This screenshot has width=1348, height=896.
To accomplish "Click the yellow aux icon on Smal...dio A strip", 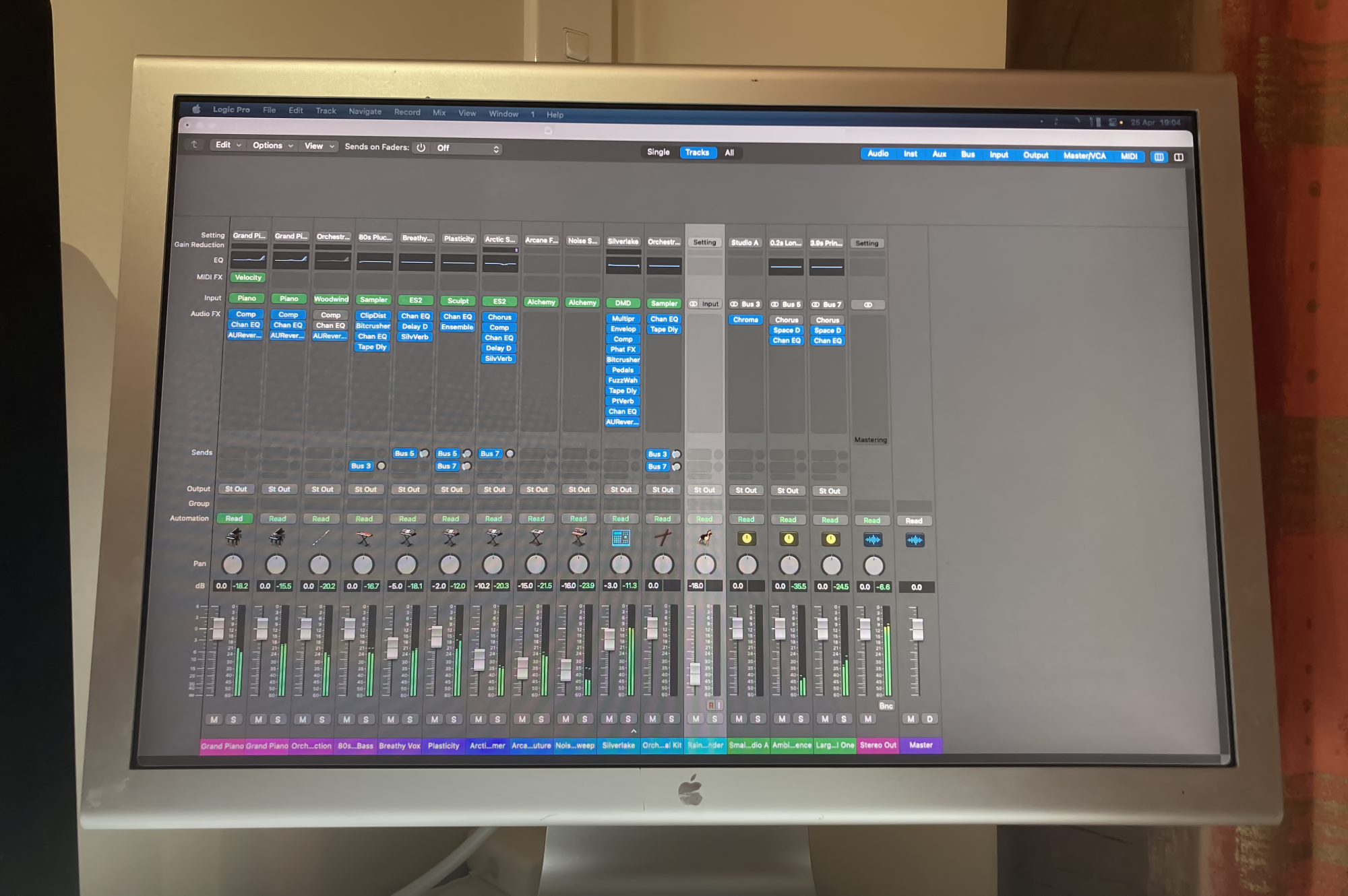I will click(747, 538).
